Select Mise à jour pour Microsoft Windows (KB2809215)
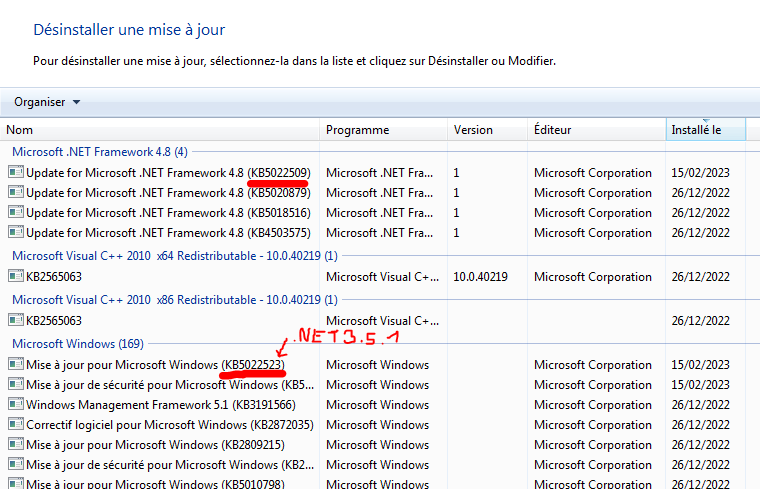Screen dimensions: 760x489 [156, 444]
